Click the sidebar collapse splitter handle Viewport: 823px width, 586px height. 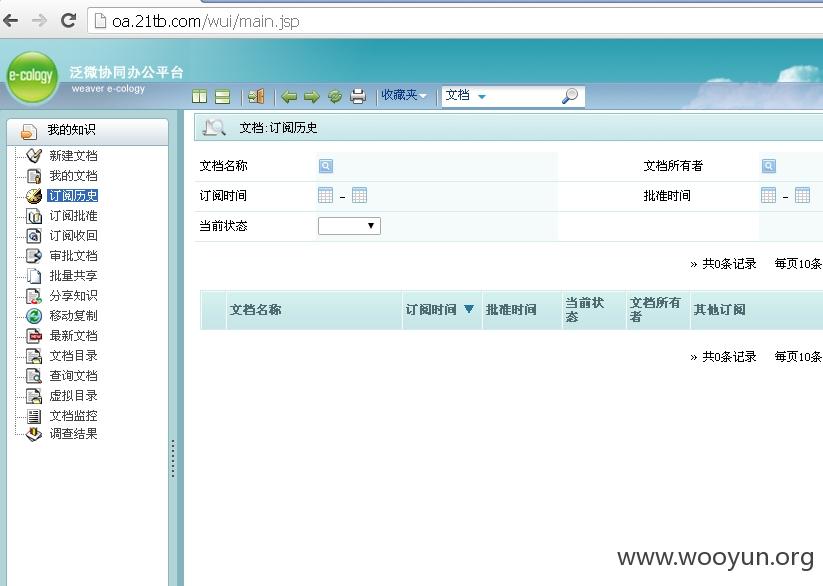point(172,458)
